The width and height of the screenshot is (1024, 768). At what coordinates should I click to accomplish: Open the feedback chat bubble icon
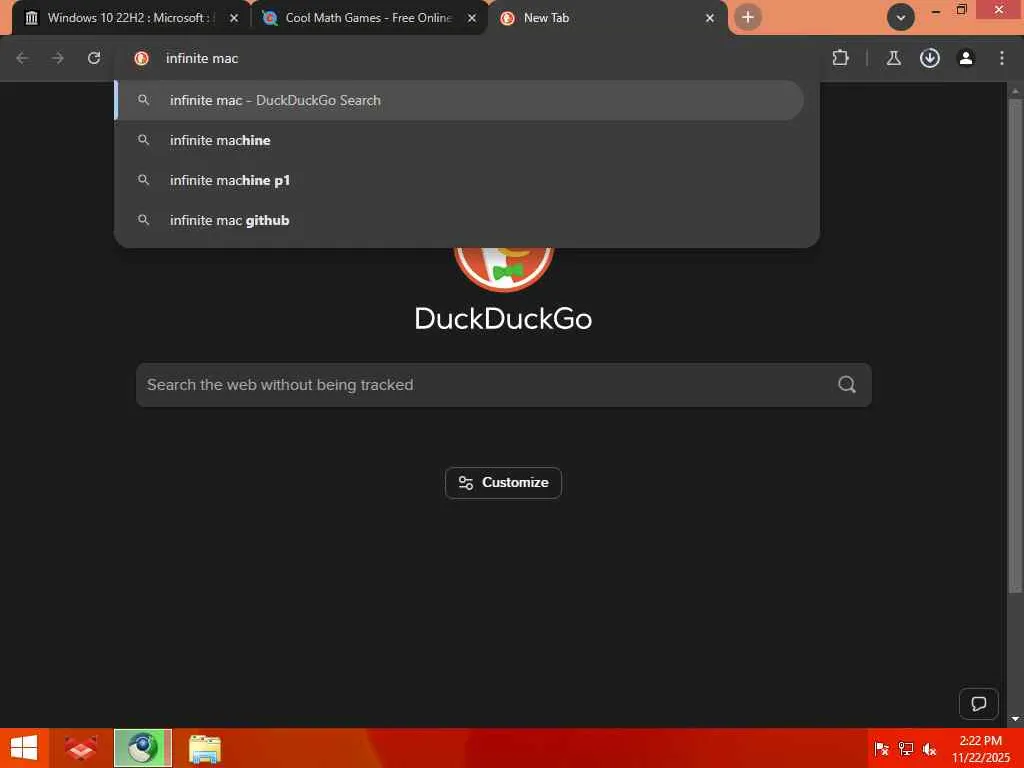tap(978, 703)
